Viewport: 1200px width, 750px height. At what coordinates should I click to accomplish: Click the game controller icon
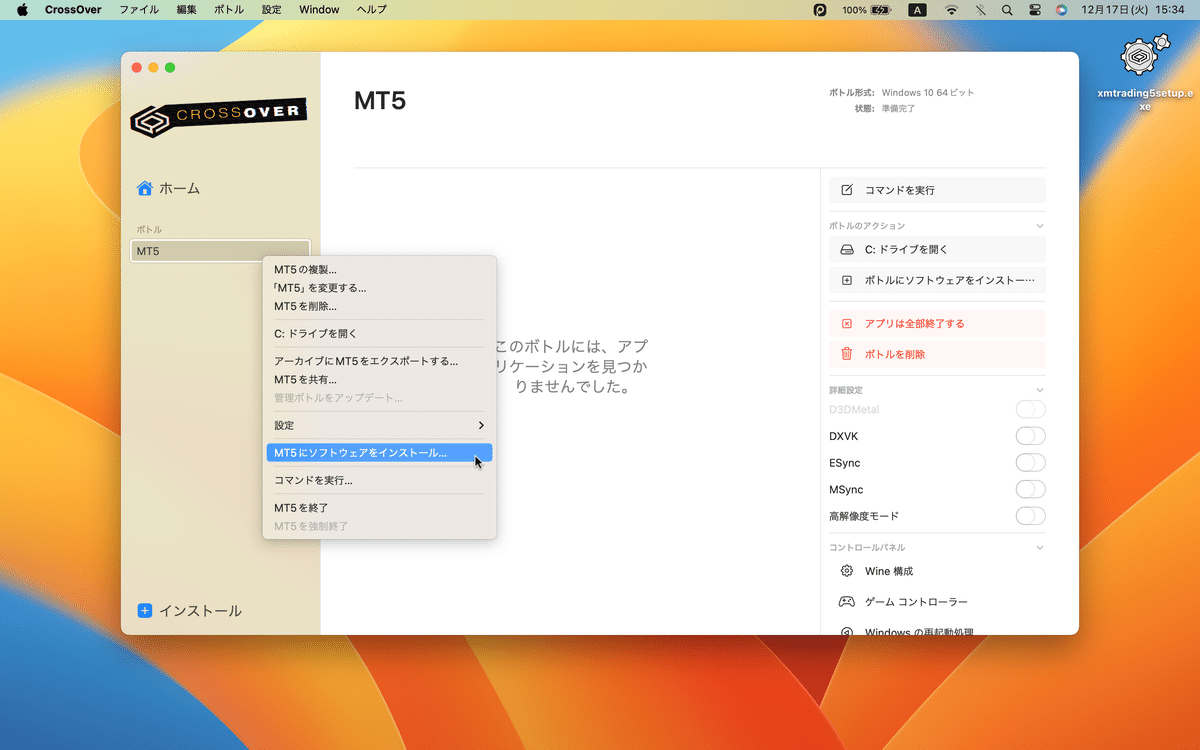coord(847,602)
